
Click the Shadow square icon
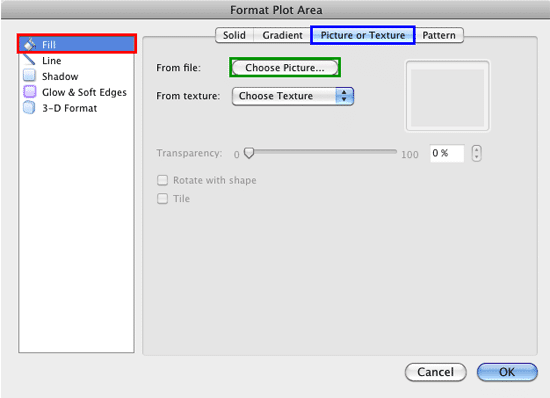pyautogui.click(x=29, y=76)
